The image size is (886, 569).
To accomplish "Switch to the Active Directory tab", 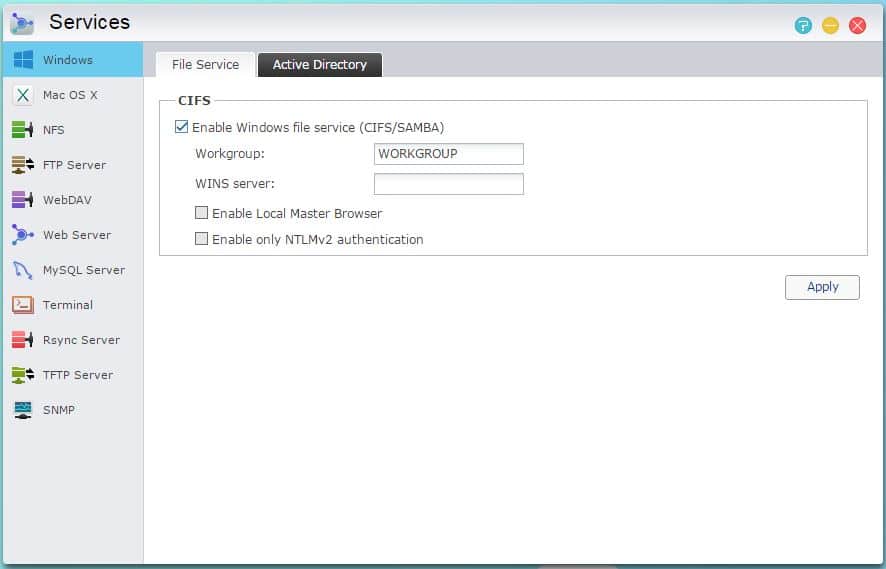I will point(320,65).
